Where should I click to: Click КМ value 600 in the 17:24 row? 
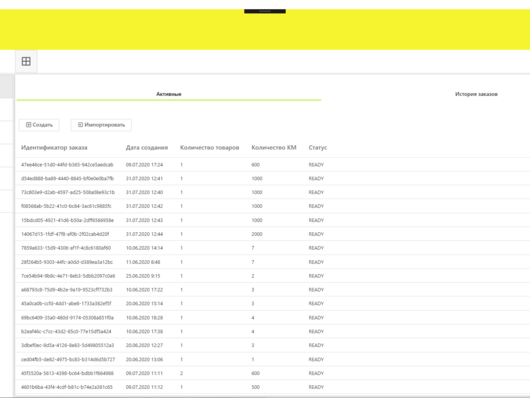tap(256, 165)
